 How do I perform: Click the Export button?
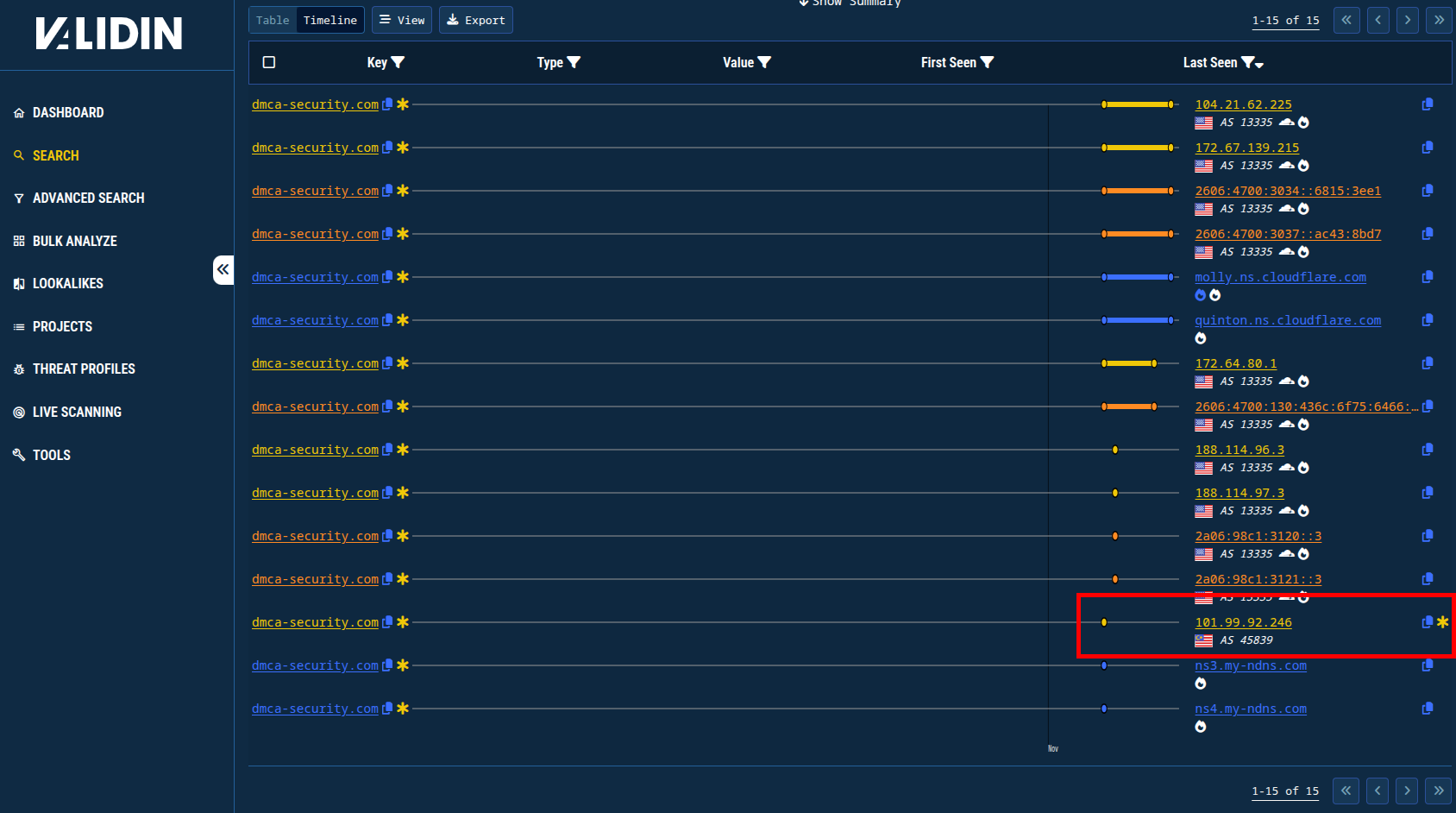[x=475, y=19]
